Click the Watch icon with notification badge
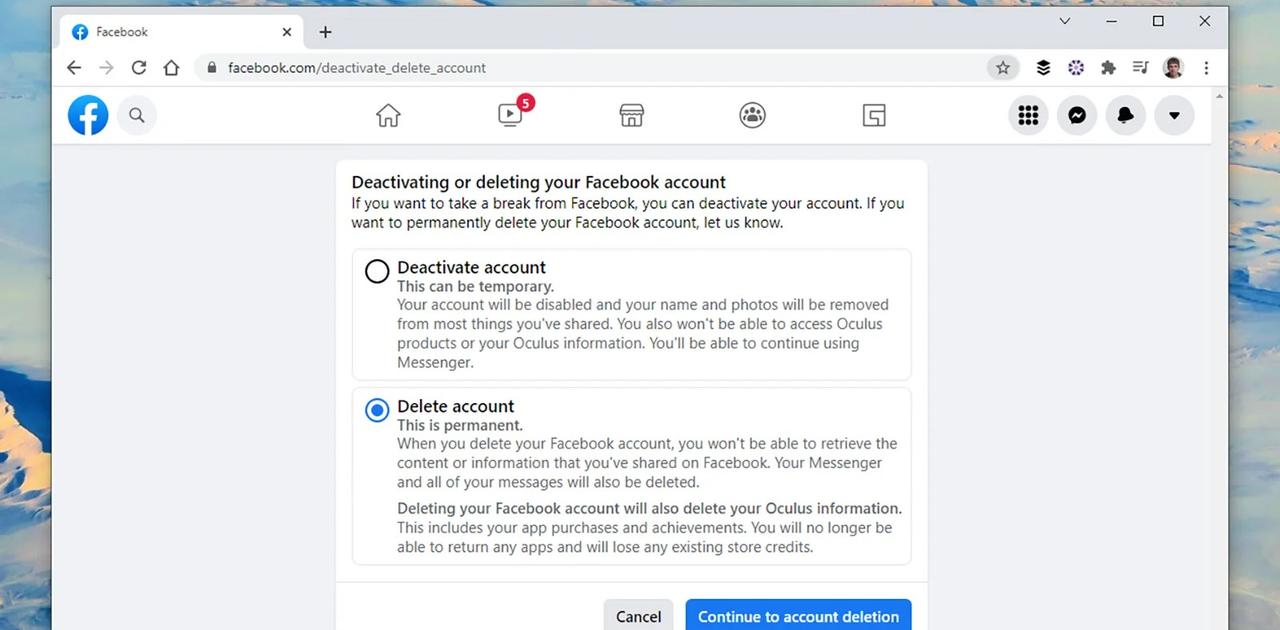This screenshot has width=1280, height=630. 510,114
